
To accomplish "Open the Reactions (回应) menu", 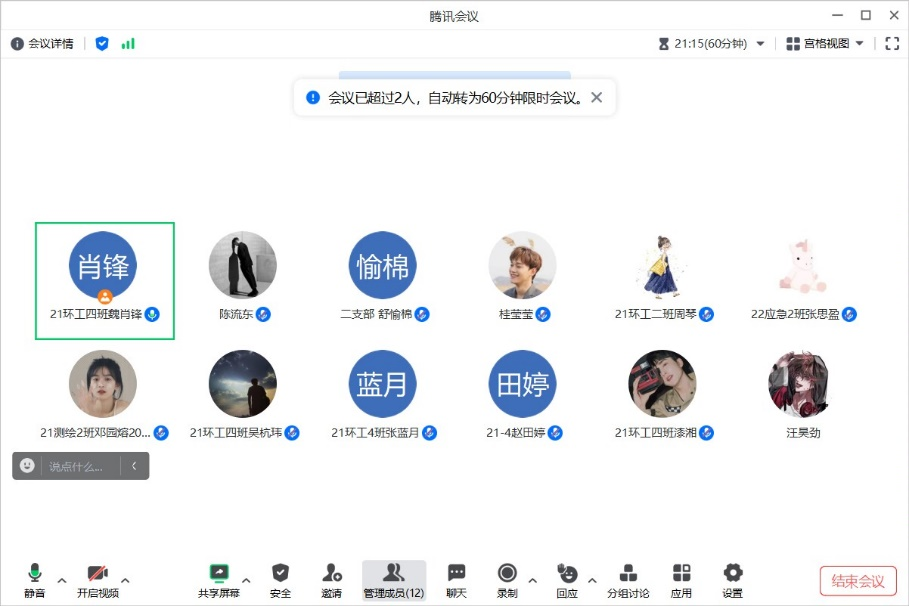I will 567,574.
